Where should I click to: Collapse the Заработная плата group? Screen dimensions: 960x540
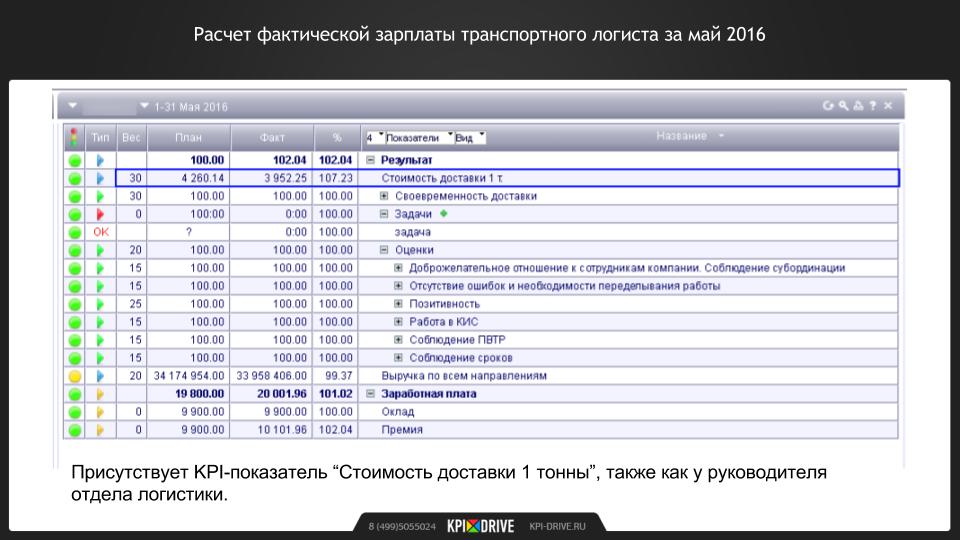[370, 394]
